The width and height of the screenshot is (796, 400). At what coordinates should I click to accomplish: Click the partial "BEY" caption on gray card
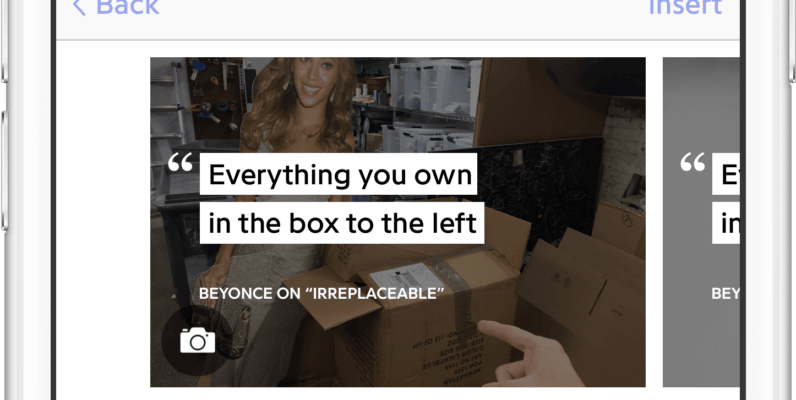tap(725, 293)
